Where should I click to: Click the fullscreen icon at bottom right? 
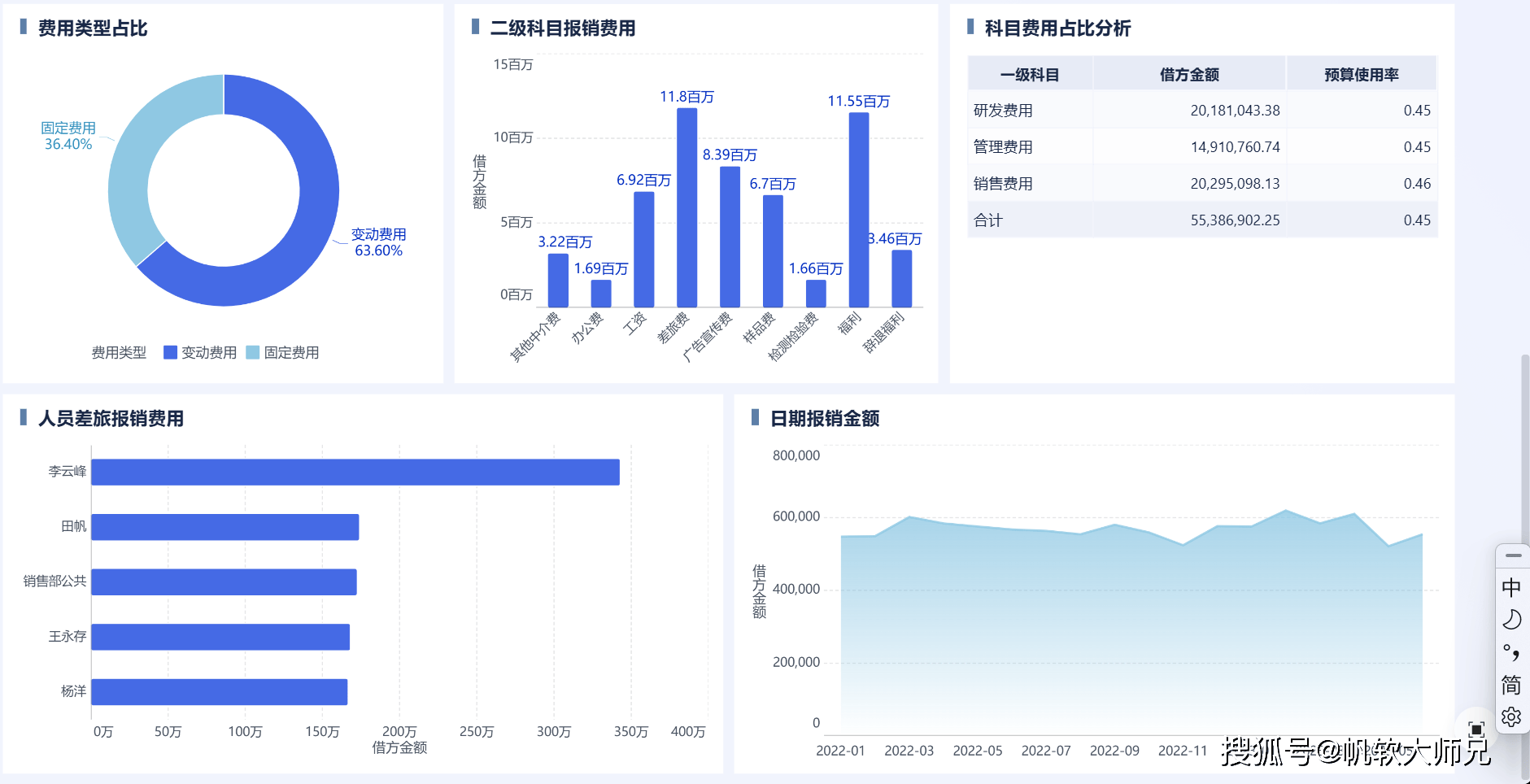point(1476,729)
